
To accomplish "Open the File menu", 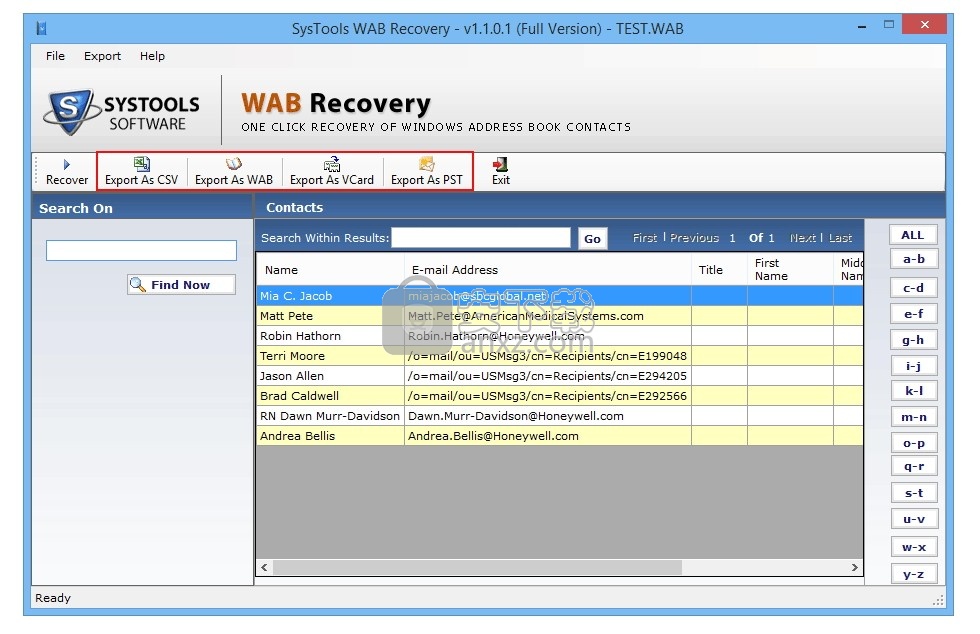I will click(55, 56).
